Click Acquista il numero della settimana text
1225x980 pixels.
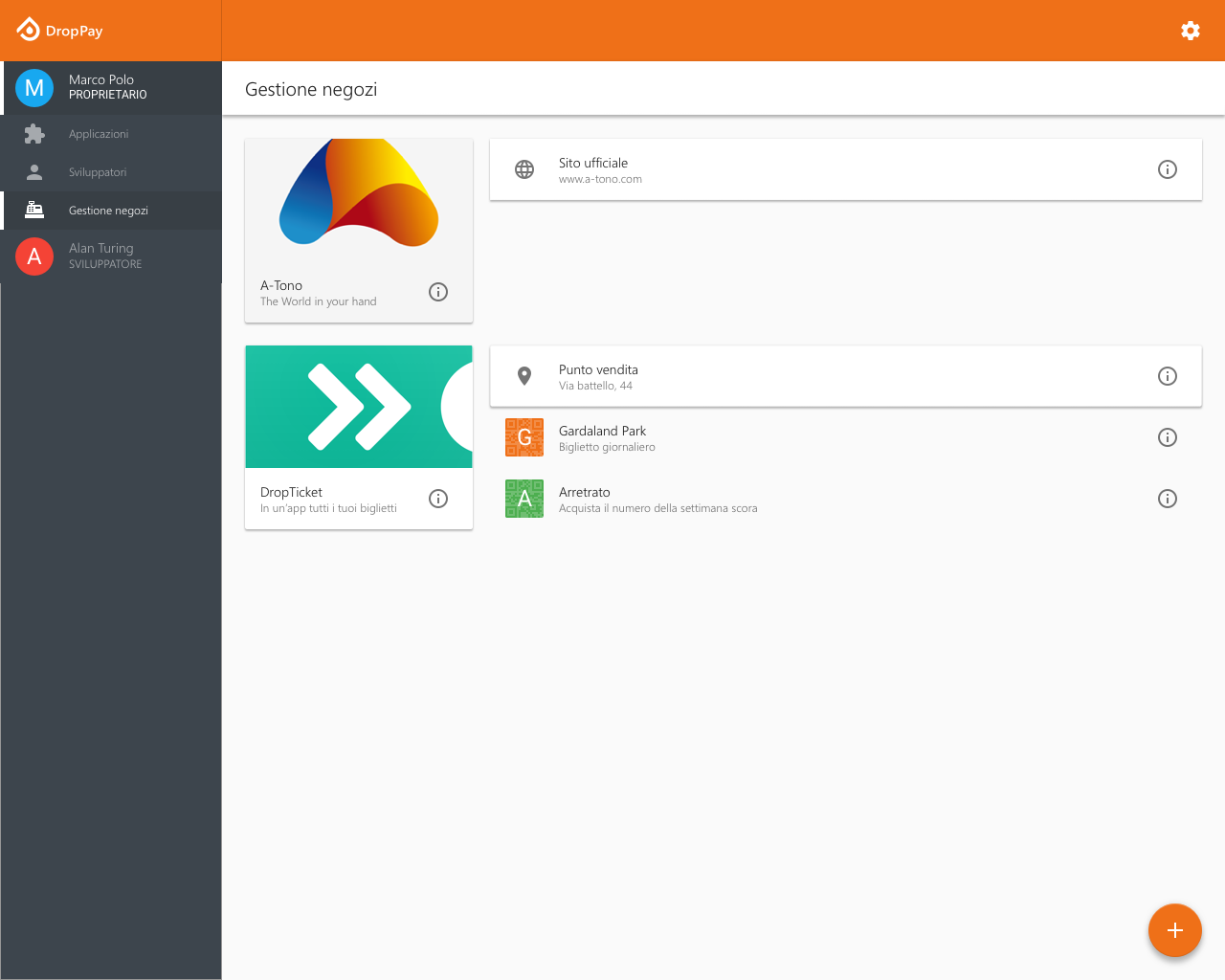pyautogui.click(x=657, y=509)
